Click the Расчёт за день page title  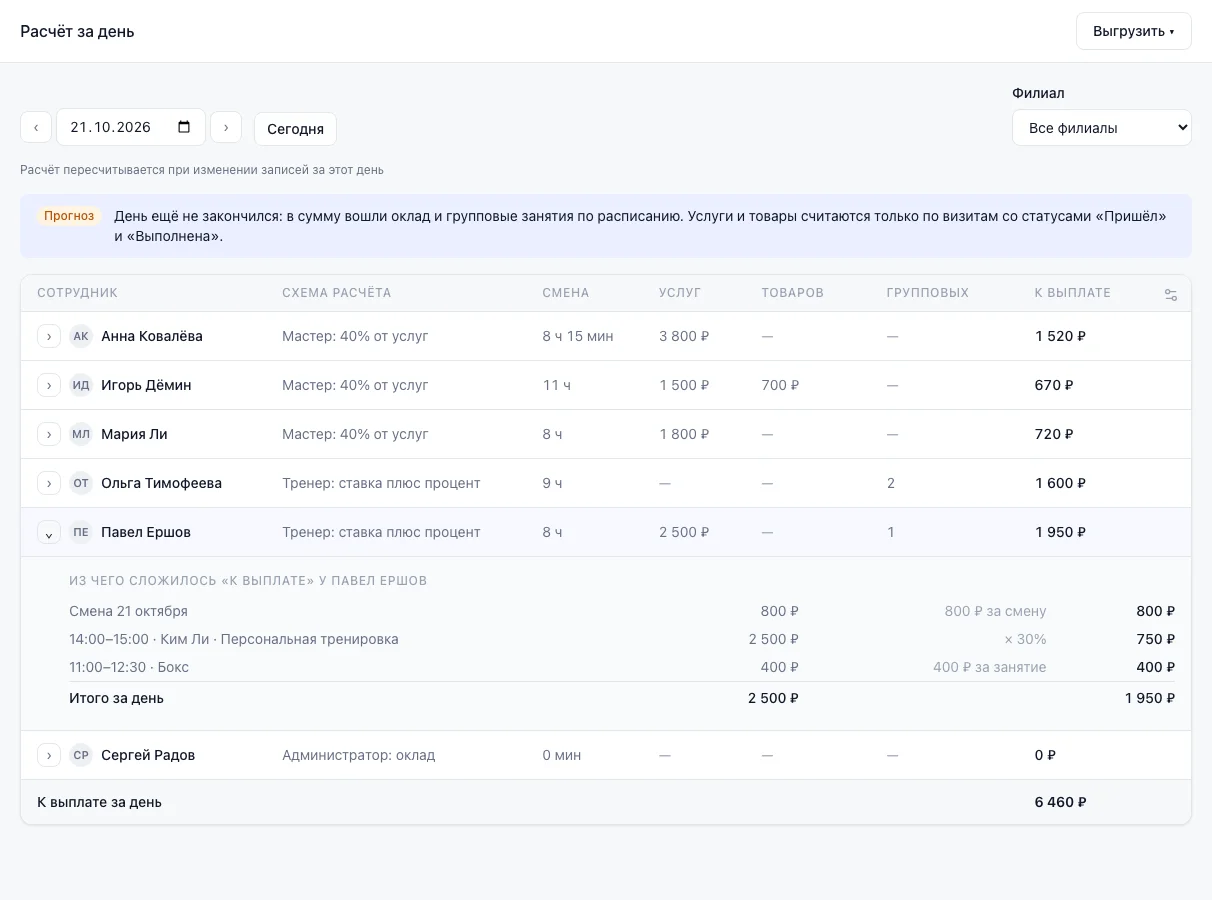(77, 31)
